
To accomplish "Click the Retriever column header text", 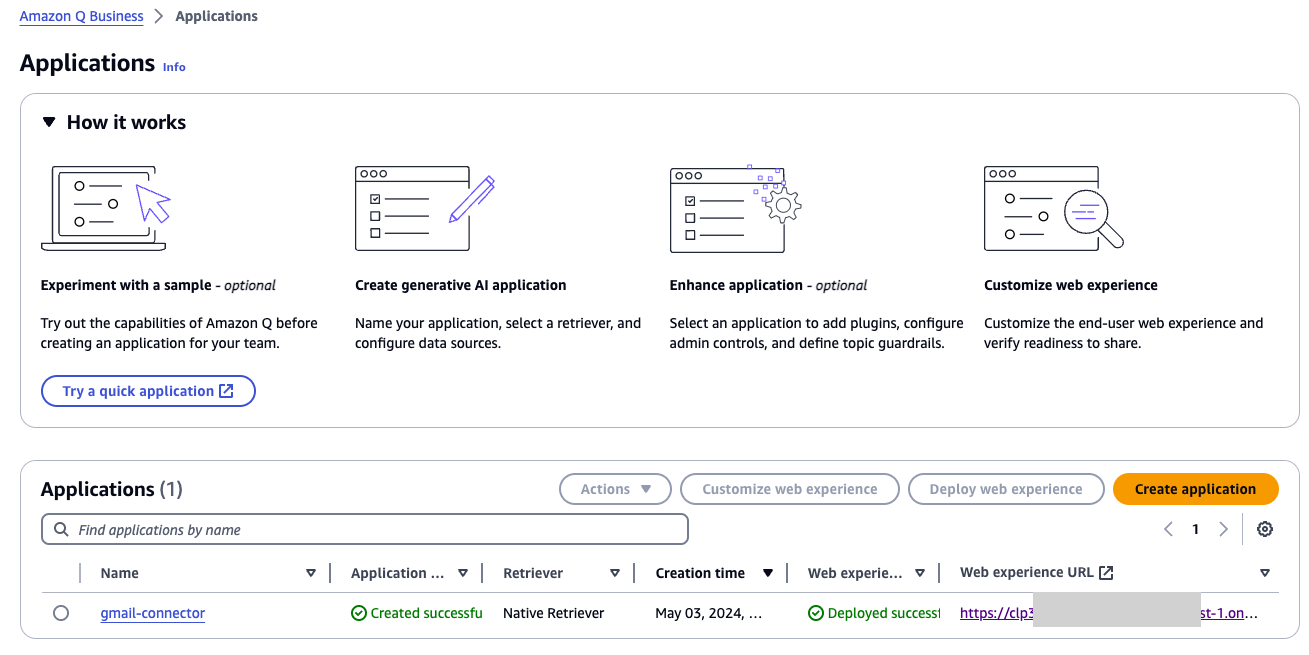I will (x=533, y=573).
